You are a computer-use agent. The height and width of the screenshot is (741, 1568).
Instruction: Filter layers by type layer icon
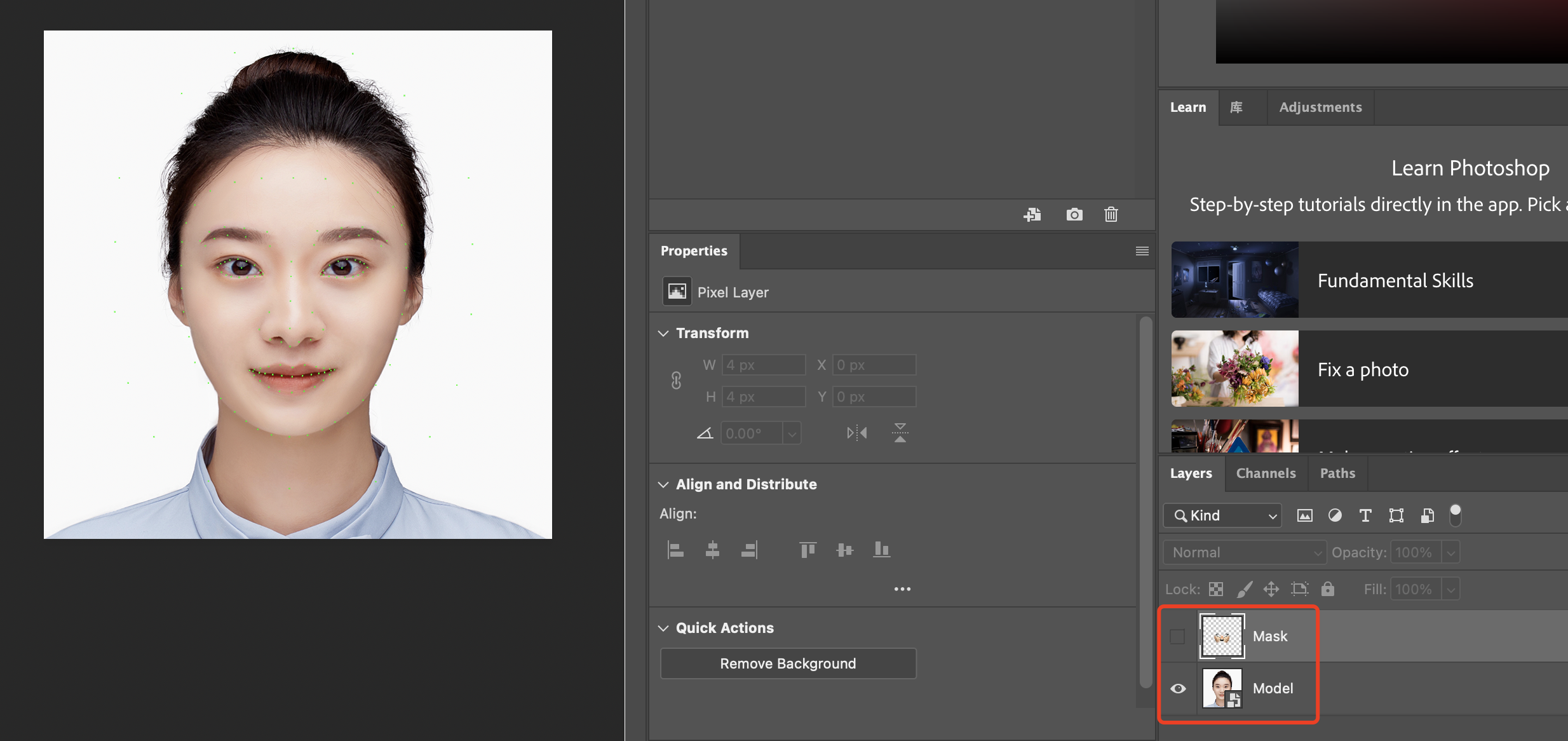pos(1365,515)
